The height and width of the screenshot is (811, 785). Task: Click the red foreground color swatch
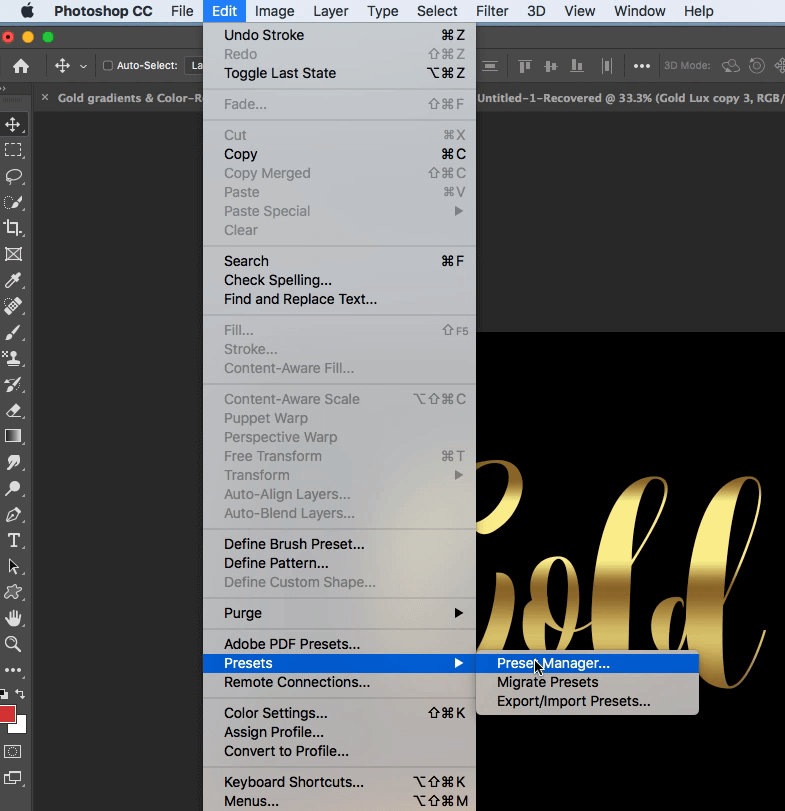point(7,713)
